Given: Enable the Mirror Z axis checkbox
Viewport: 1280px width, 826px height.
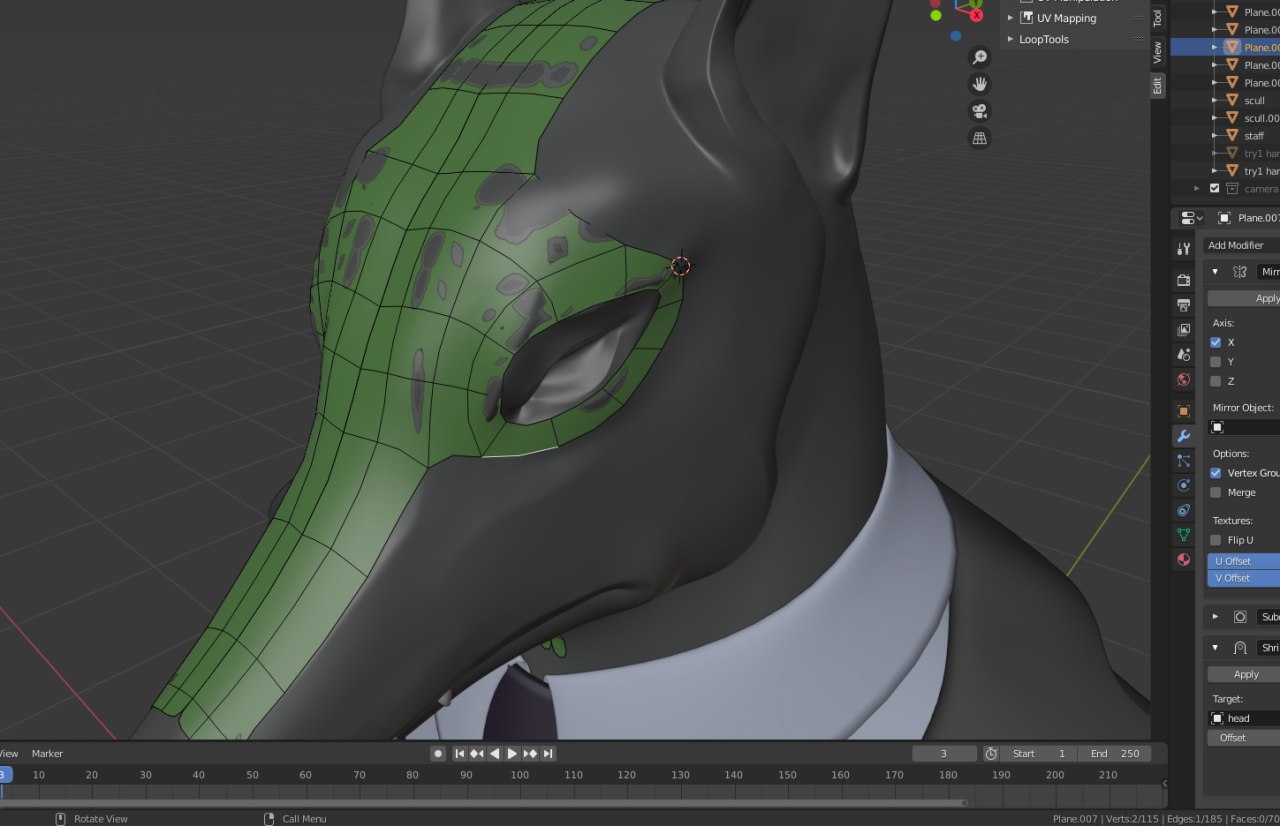Looking at the screenshot, I should 1216,381.
